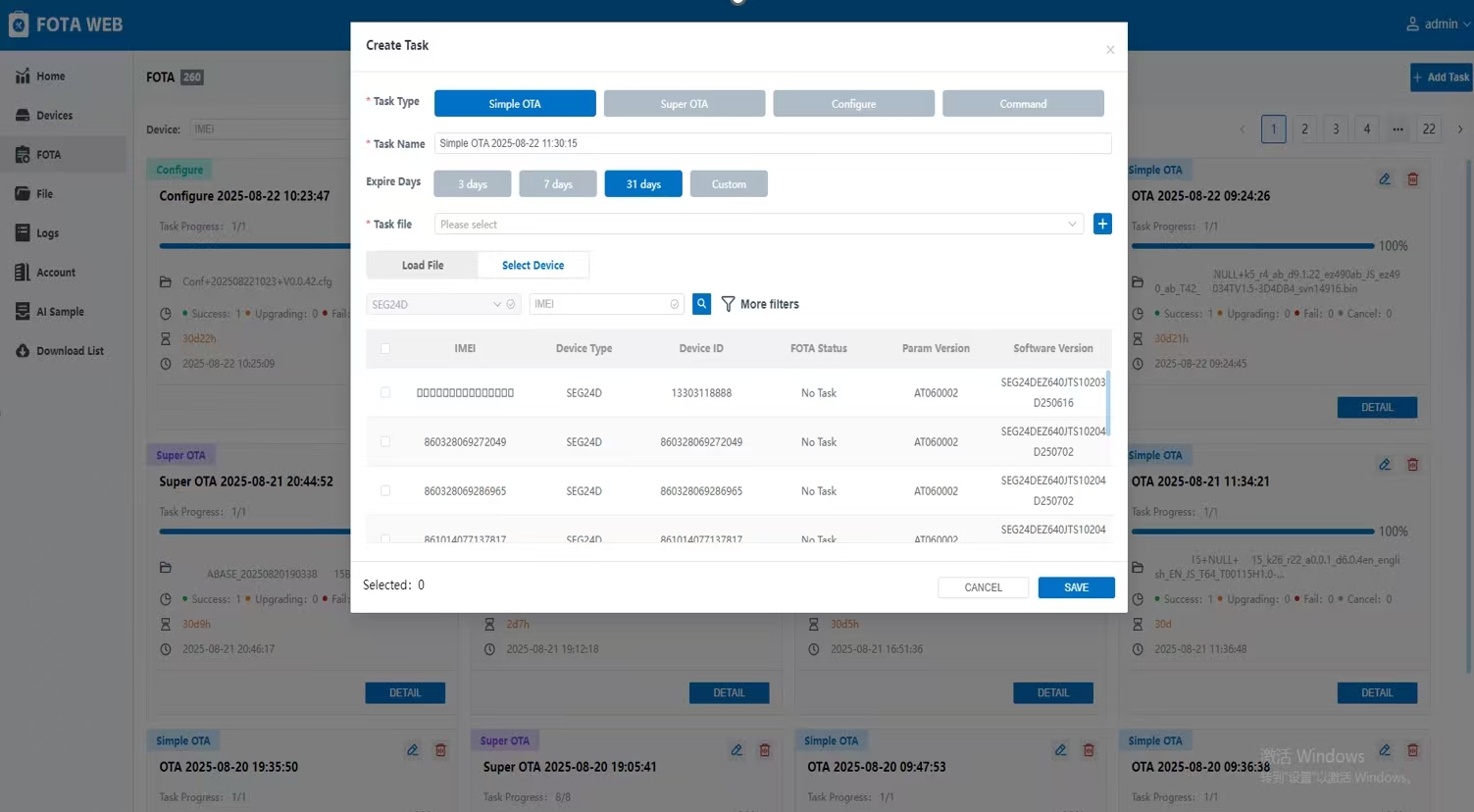The width and height of the screenshot is (1474, 812).
Task: Pick the Custom expire days option
Action: pos(729,183)
